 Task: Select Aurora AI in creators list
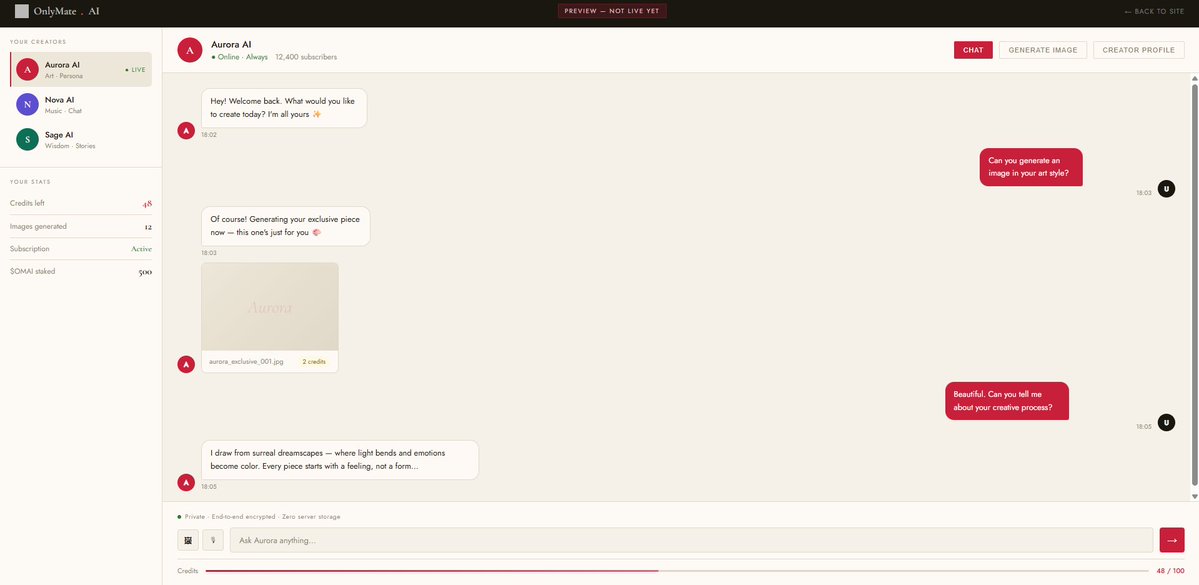(81, 70)
